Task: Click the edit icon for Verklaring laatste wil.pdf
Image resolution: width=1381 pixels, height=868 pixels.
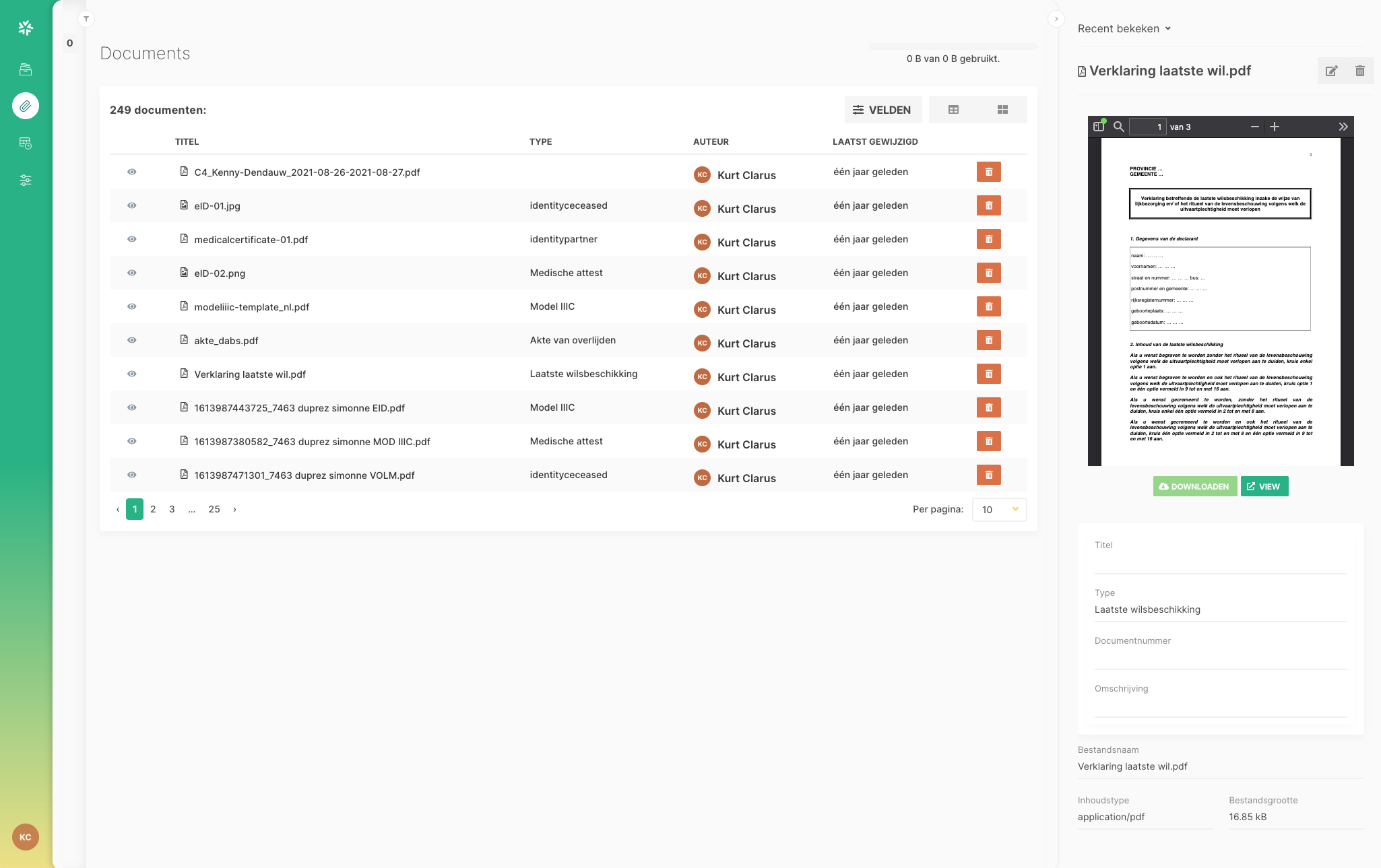Action: pyautogui.click(x=1331, y=71)
